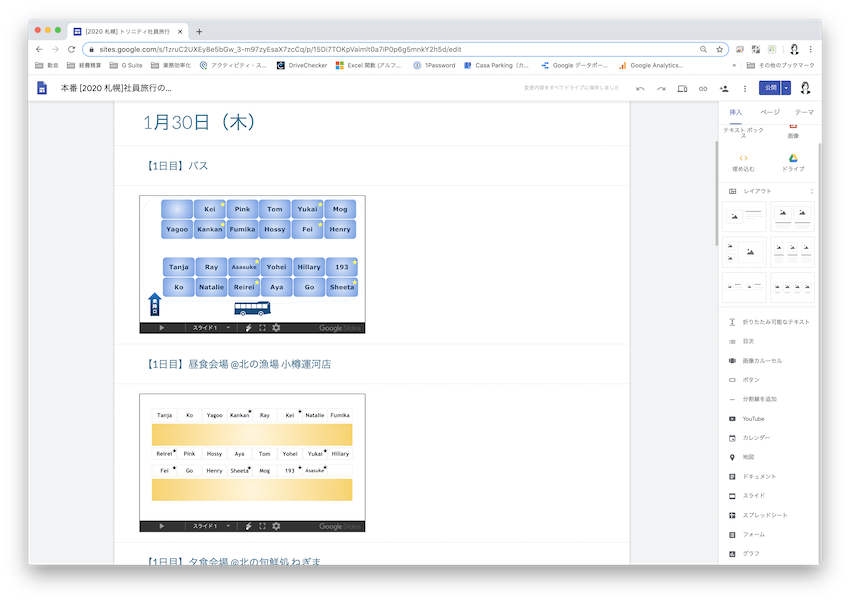Screen dimensions: 850x602
Task: Insert a YouTube video from sidebar
Action: pos(753,419)
